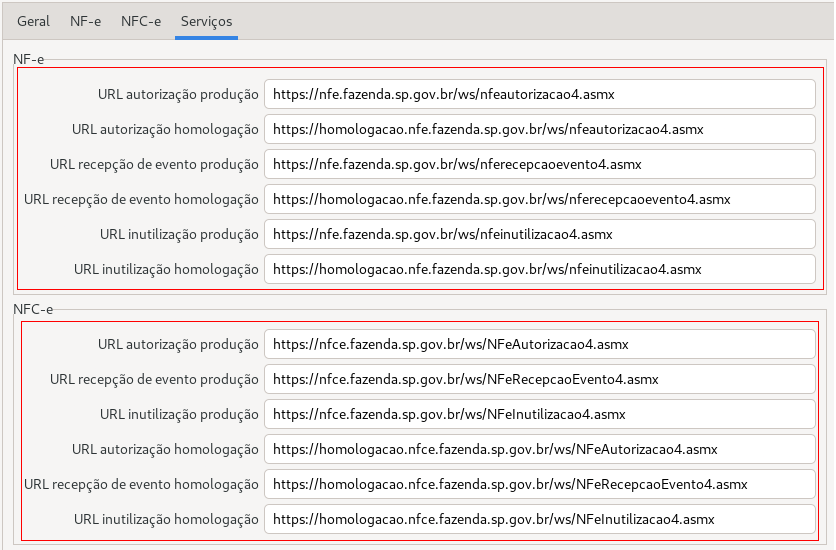Select the Serviços tab
The width and height of the screenshot is (836, 550).
point(206,20)
